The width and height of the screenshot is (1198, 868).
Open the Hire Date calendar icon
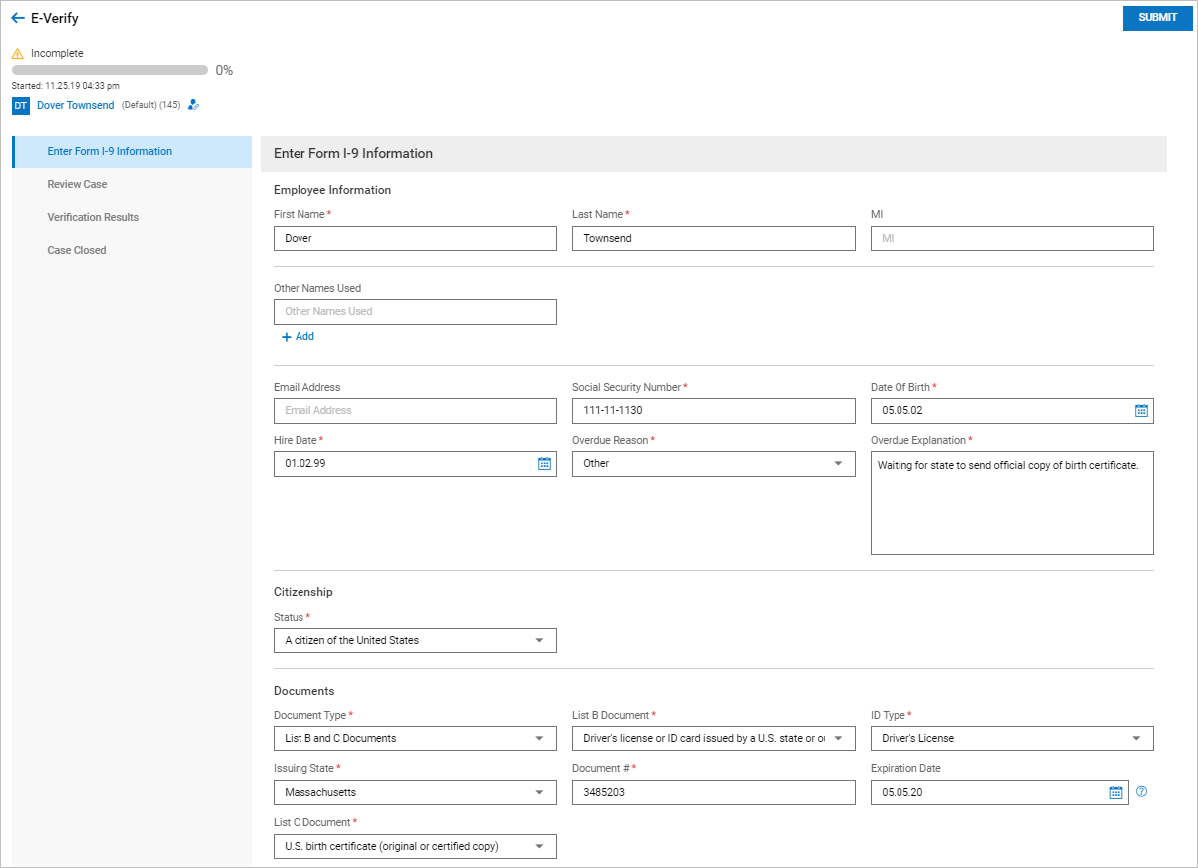[x=544, y=464]
